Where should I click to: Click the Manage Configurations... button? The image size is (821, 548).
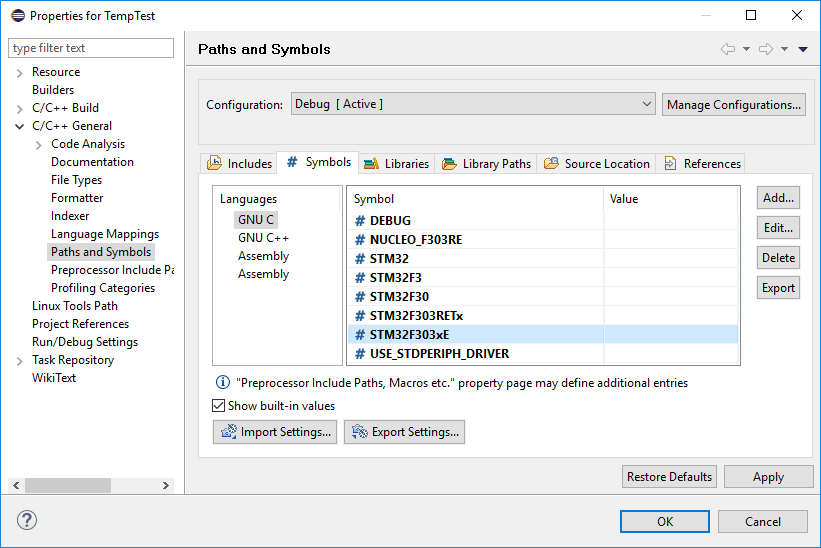click(733, 104)
